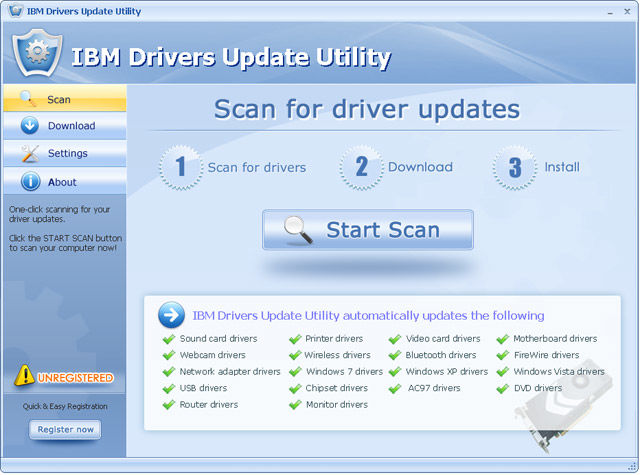Click the magnifier icon in Scan sidebar item
This screenshot has width=640, height=475.
click(28, 98)
